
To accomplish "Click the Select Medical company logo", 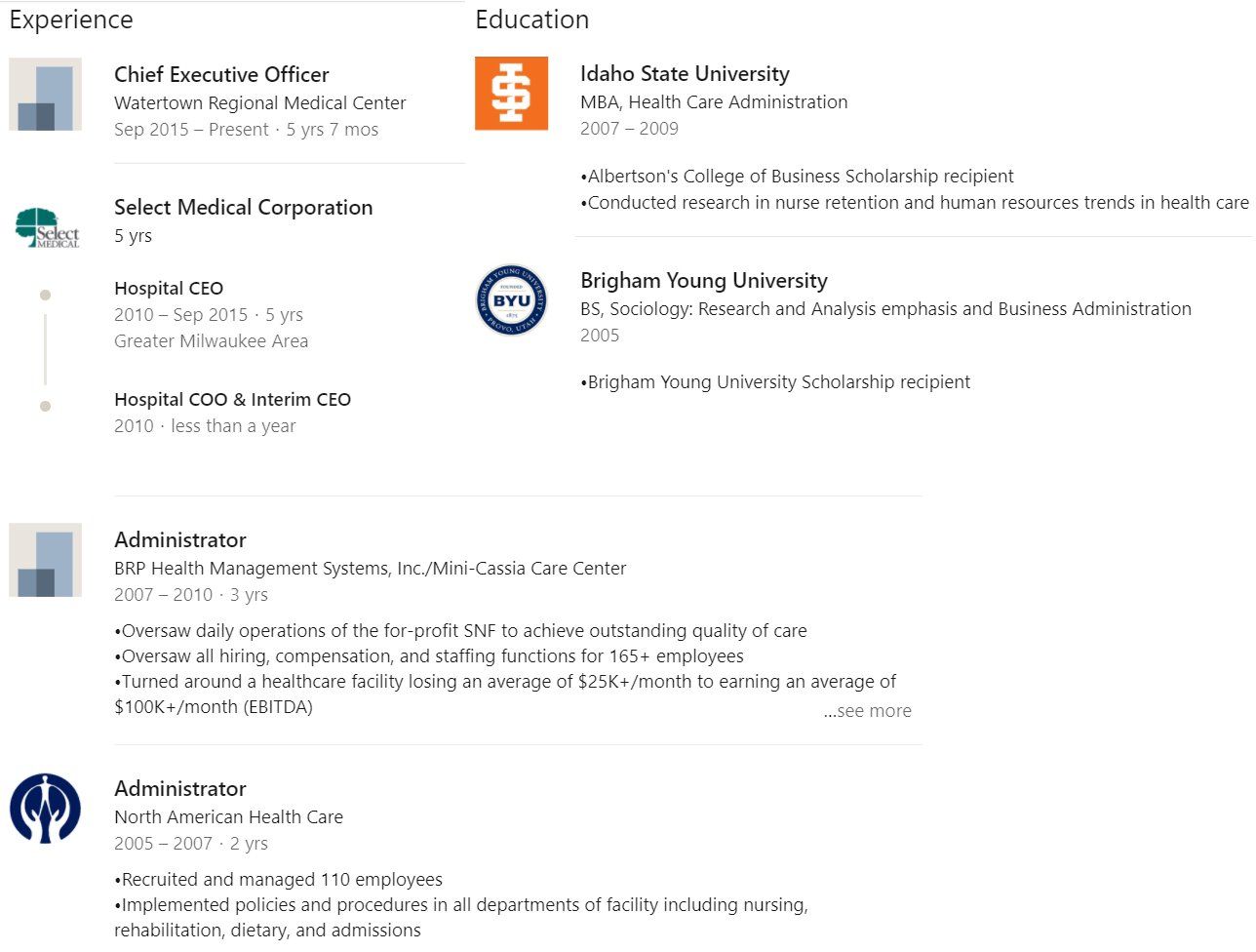I will 47,227.
